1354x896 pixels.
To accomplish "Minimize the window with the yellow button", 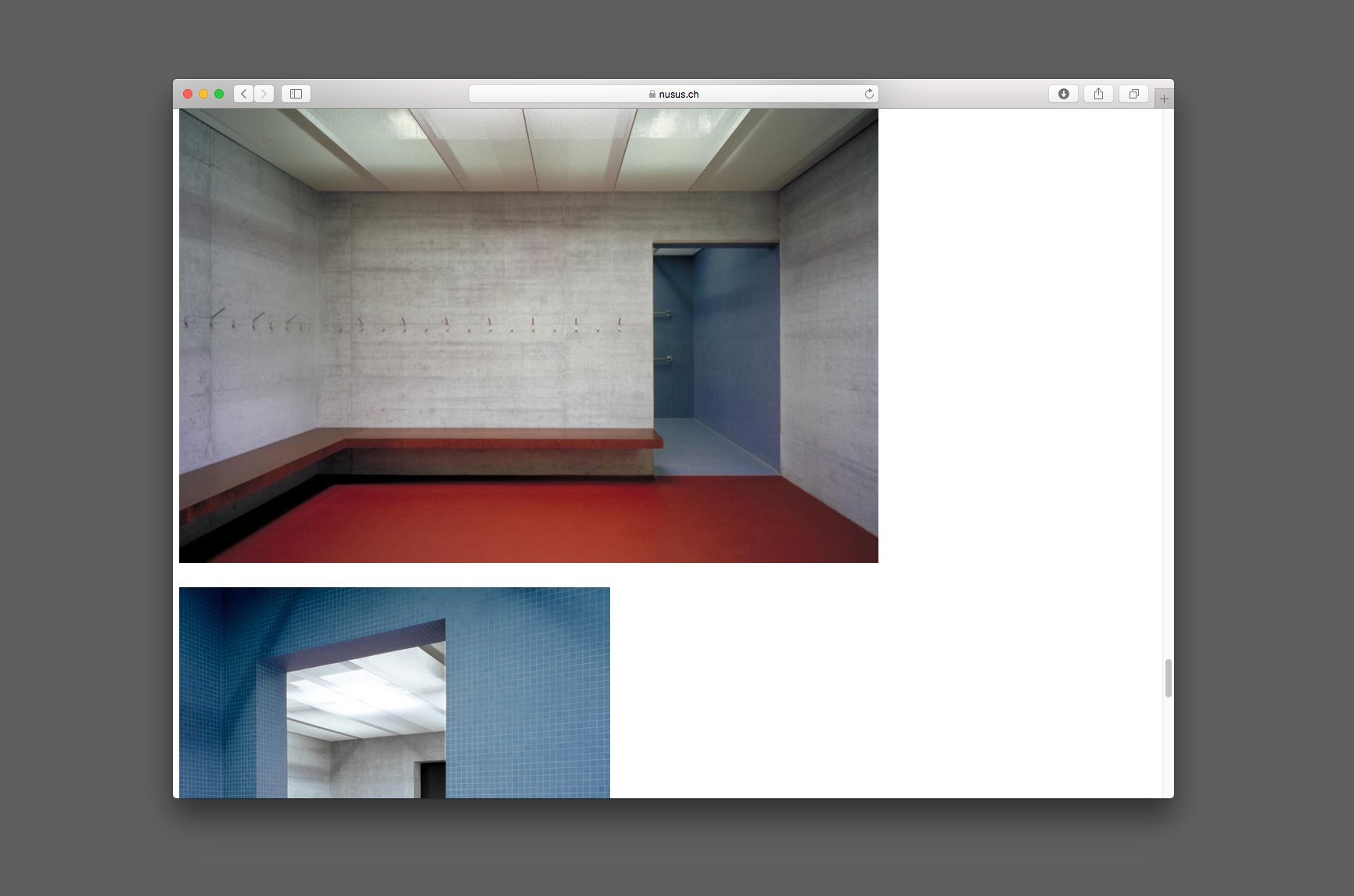I will (x=203, y=94).
